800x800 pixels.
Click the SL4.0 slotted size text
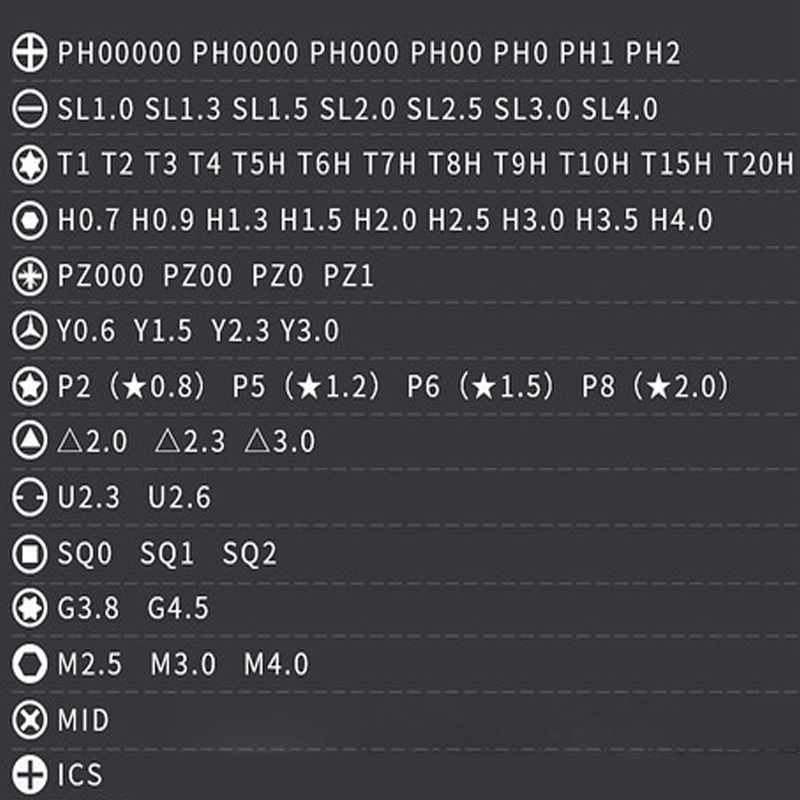point(620,109)
